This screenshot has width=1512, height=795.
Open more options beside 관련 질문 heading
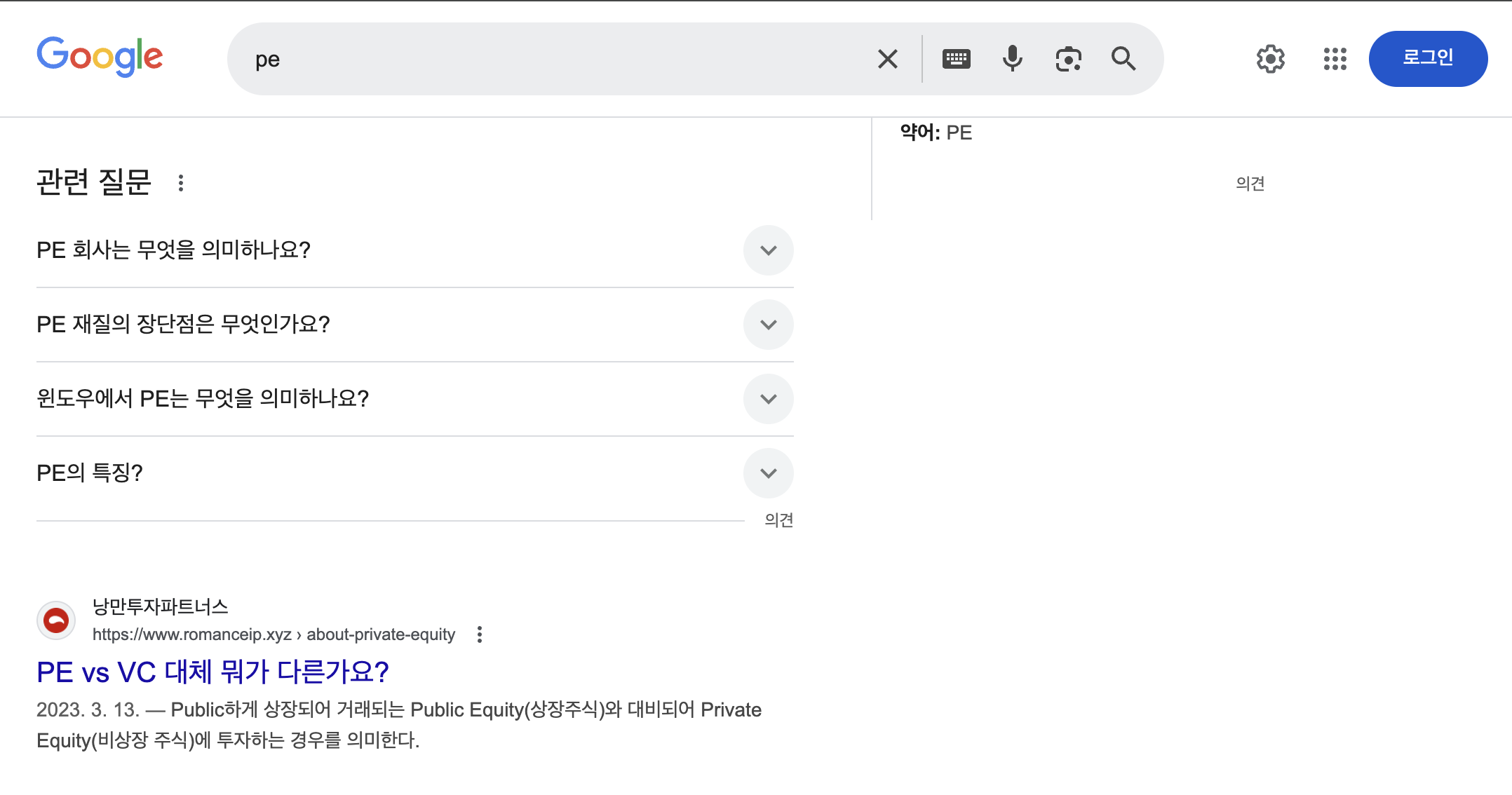pos(181,183)
